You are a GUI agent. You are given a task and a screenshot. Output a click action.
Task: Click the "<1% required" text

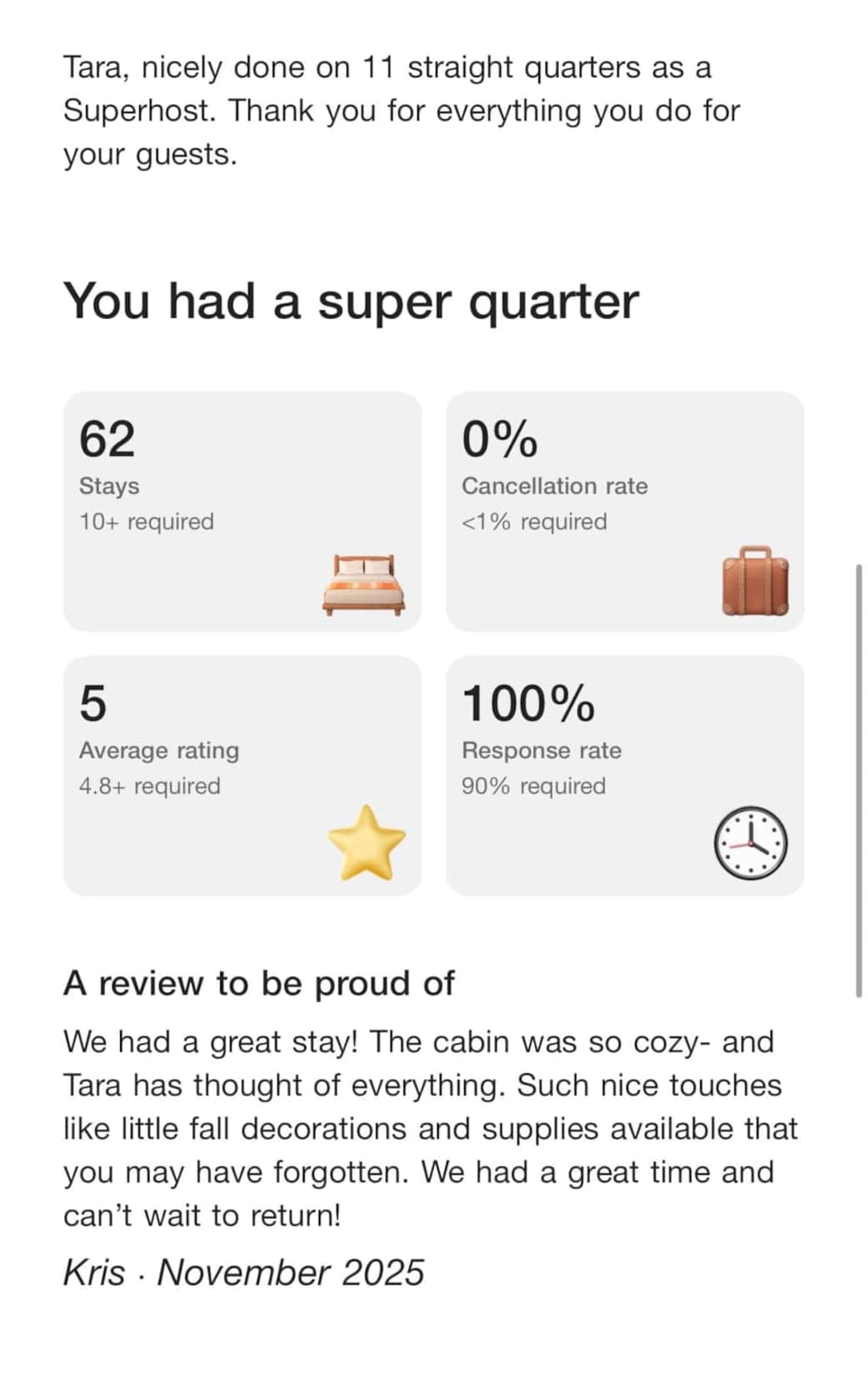[534, 522]
